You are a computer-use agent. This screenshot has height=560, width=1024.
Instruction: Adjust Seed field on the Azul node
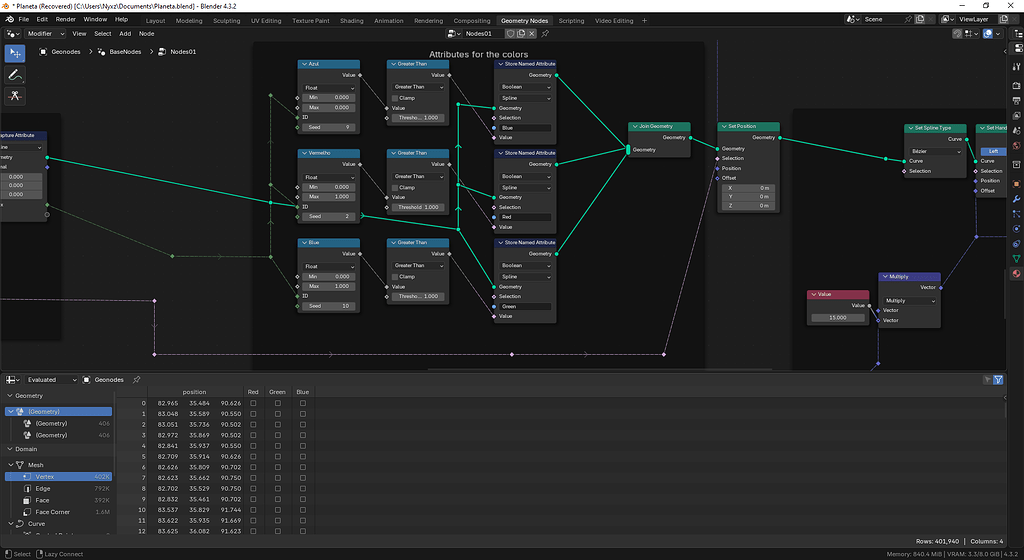point(329,127)
